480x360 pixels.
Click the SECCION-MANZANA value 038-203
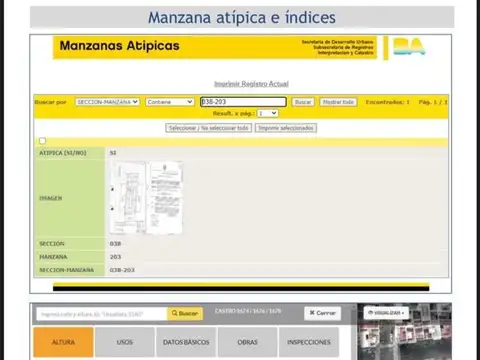122,270
